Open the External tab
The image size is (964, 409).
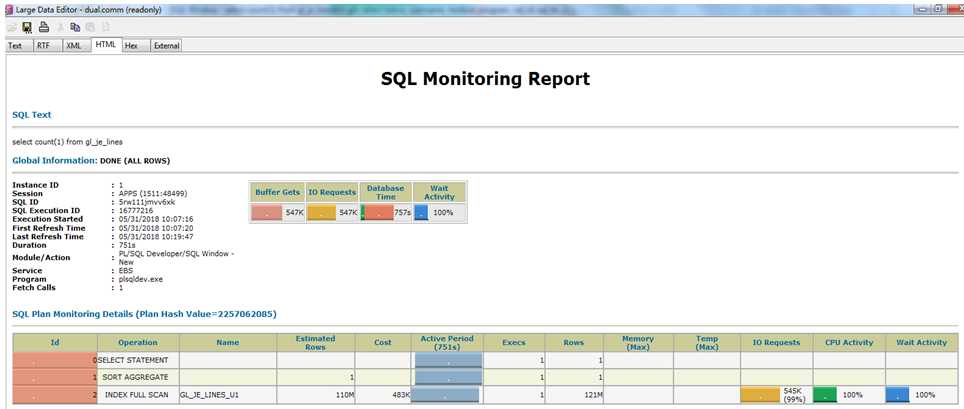click(x=166, y=46)
